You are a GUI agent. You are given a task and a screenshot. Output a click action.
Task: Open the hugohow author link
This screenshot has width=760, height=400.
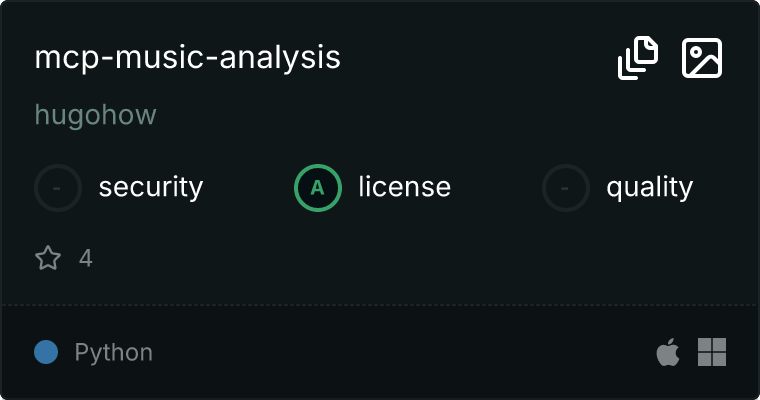[x=96, y=115]
